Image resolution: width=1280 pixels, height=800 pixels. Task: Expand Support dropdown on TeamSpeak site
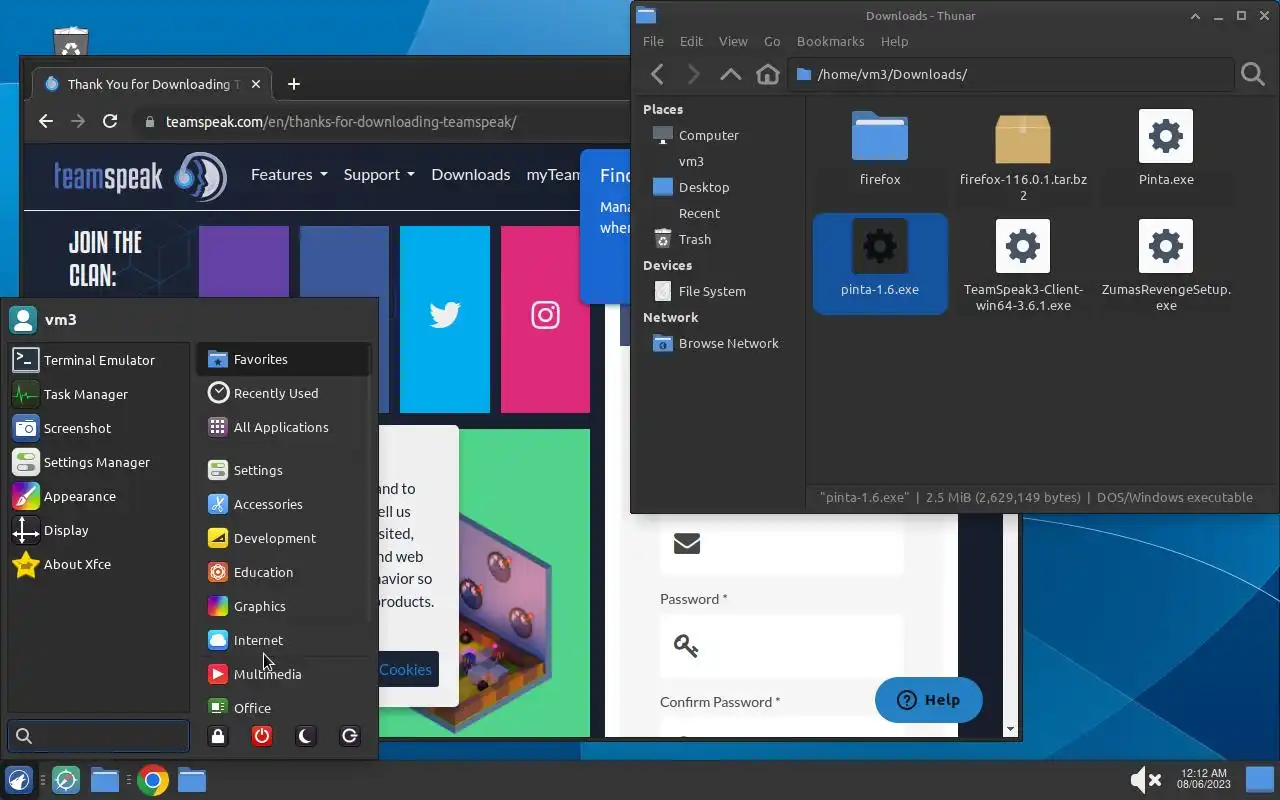click(379, 174)
